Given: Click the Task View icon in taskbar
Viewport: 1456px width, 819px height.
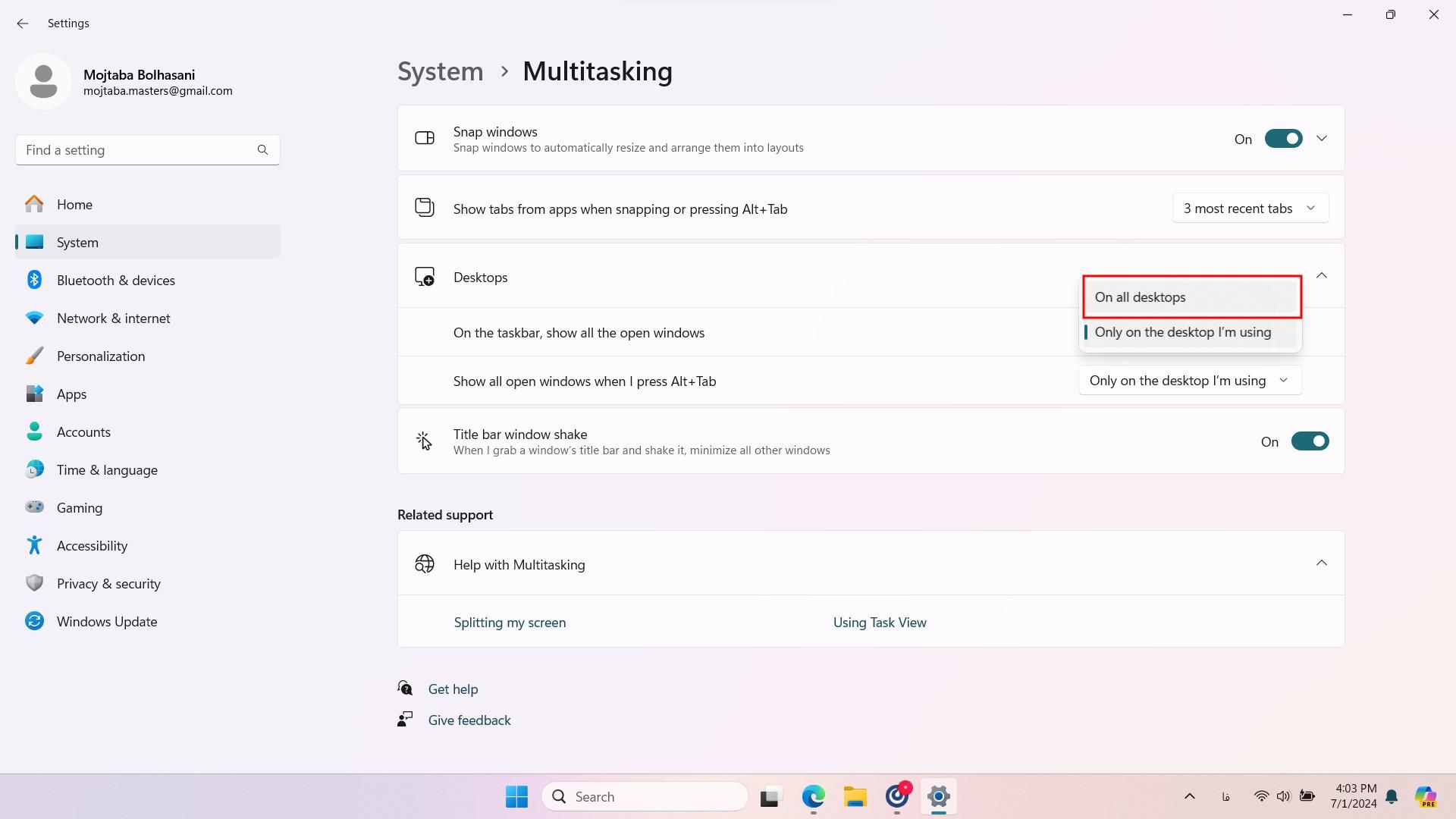Looking at the screenshot, I should point(770,796).
